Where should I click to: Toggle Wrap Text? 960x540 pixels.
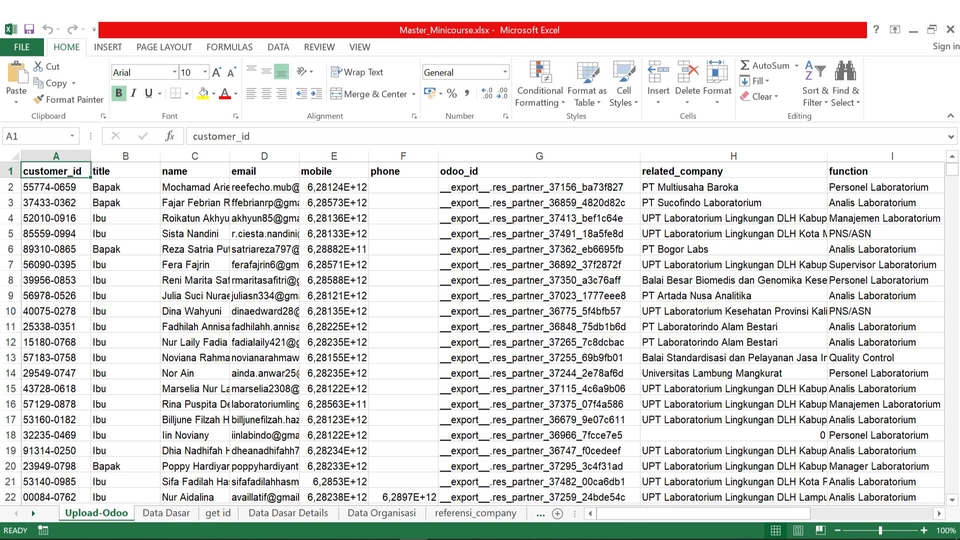357,72
